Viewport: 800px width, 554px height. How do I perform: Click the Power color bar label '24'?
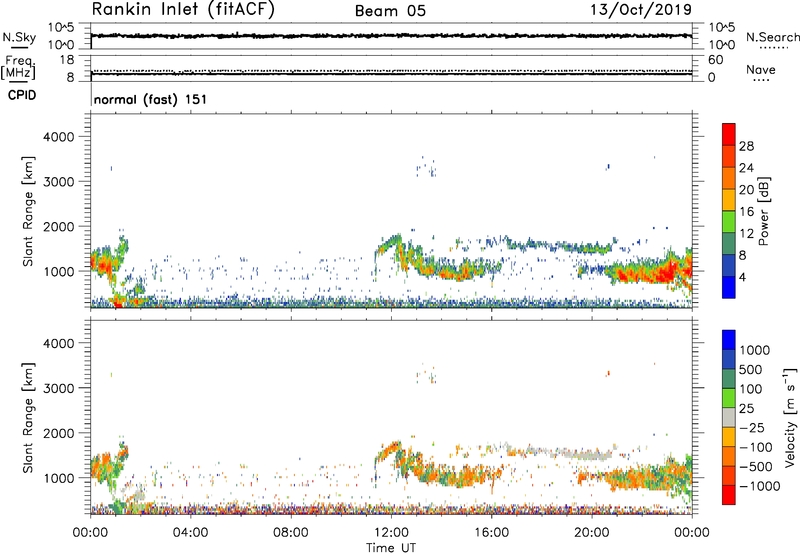pyautogui.click(x=746, y=168)
